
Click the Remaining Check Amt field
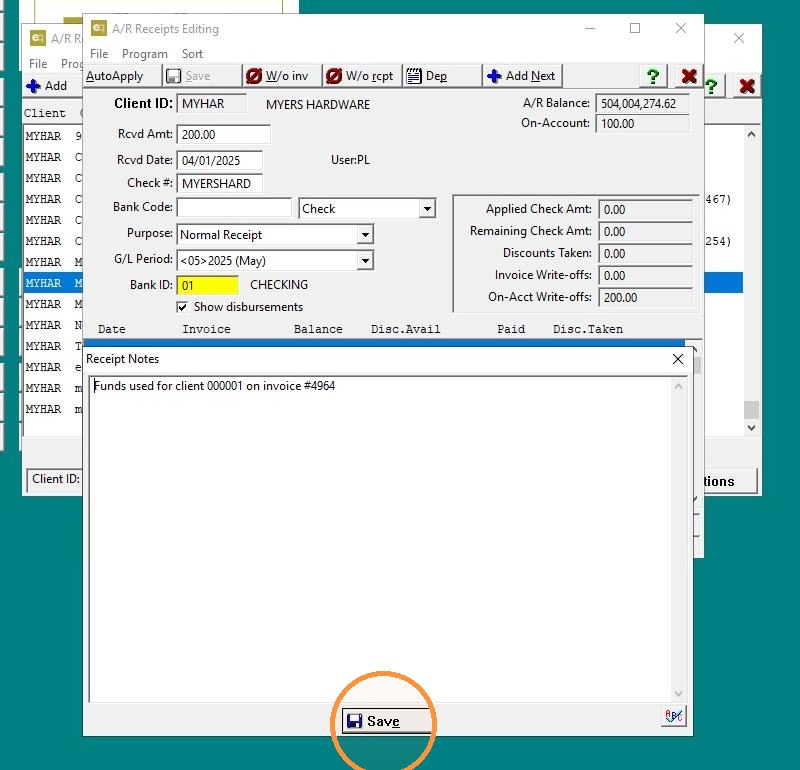pos(645,232)
